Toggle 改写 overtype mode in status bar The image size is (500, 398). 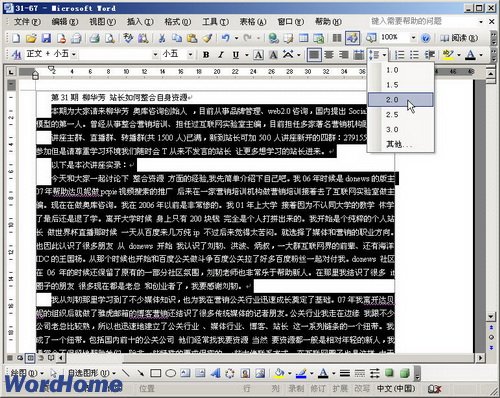362,388
